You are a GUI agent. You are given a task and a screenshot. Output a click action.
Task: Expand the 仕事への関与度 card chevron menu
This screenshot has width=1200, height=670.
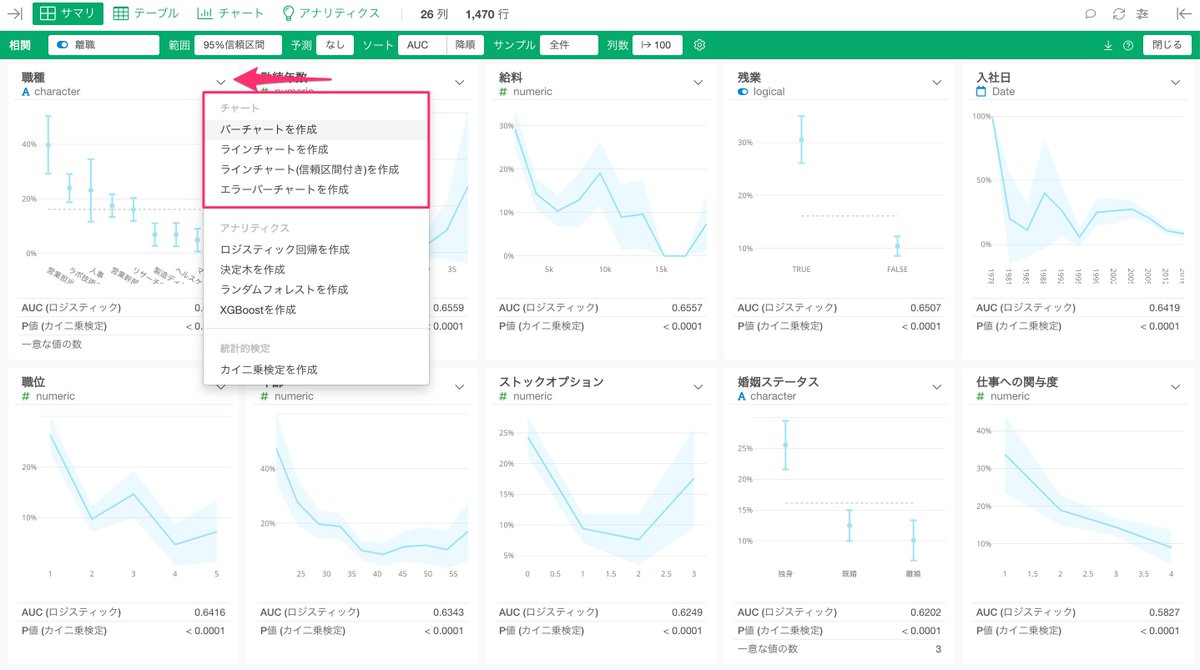coord(1175,387)
